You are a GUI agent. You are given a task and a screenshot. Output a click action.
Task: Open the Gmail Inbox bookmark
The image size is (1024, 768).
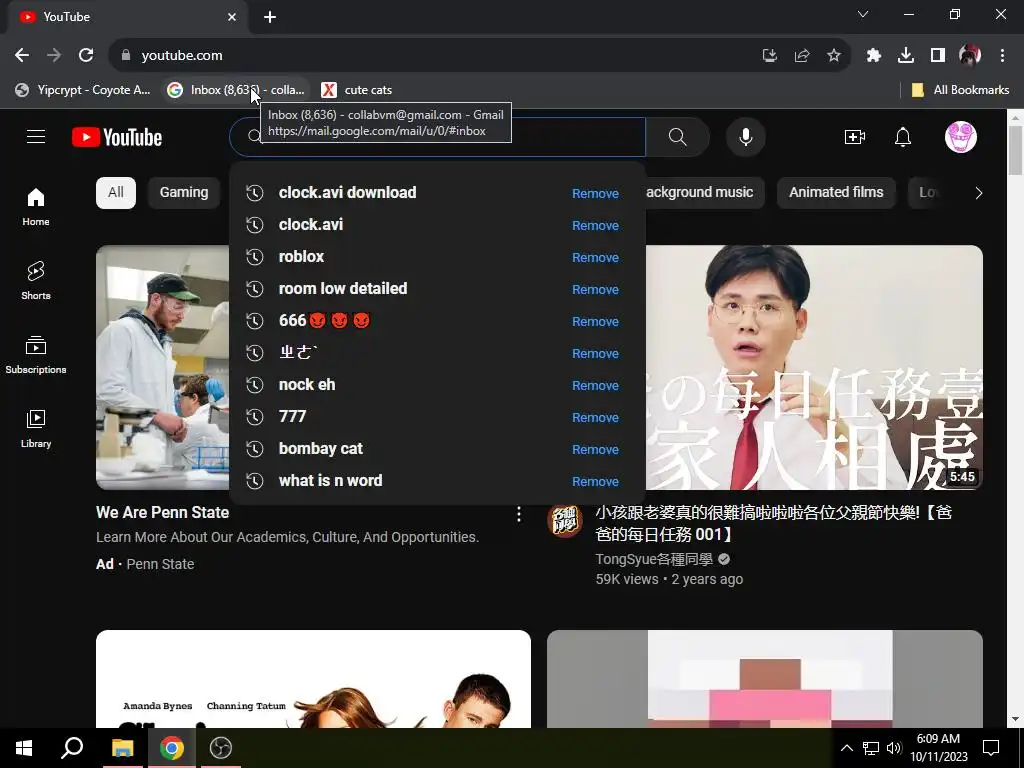[x=235, y=90]
